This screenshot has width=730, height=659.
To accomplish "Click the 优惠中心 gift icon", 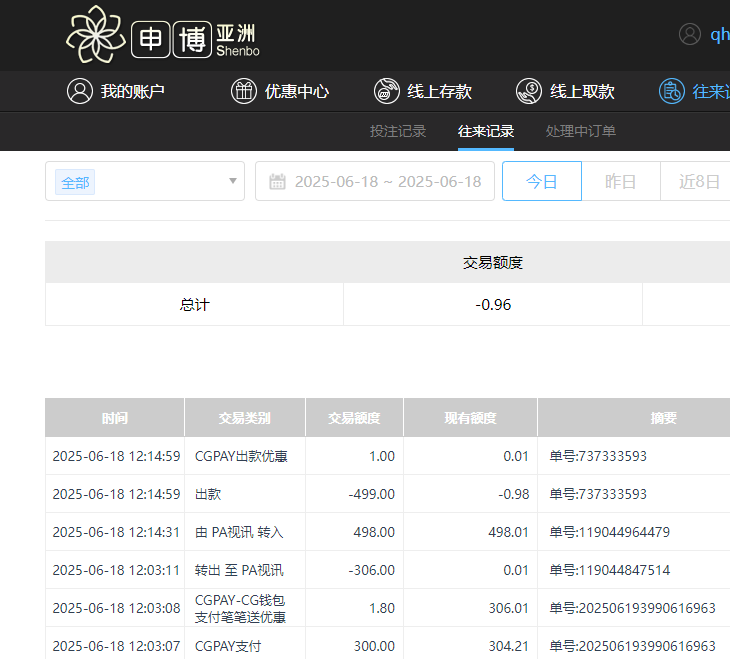I will [x=244, y=91].
